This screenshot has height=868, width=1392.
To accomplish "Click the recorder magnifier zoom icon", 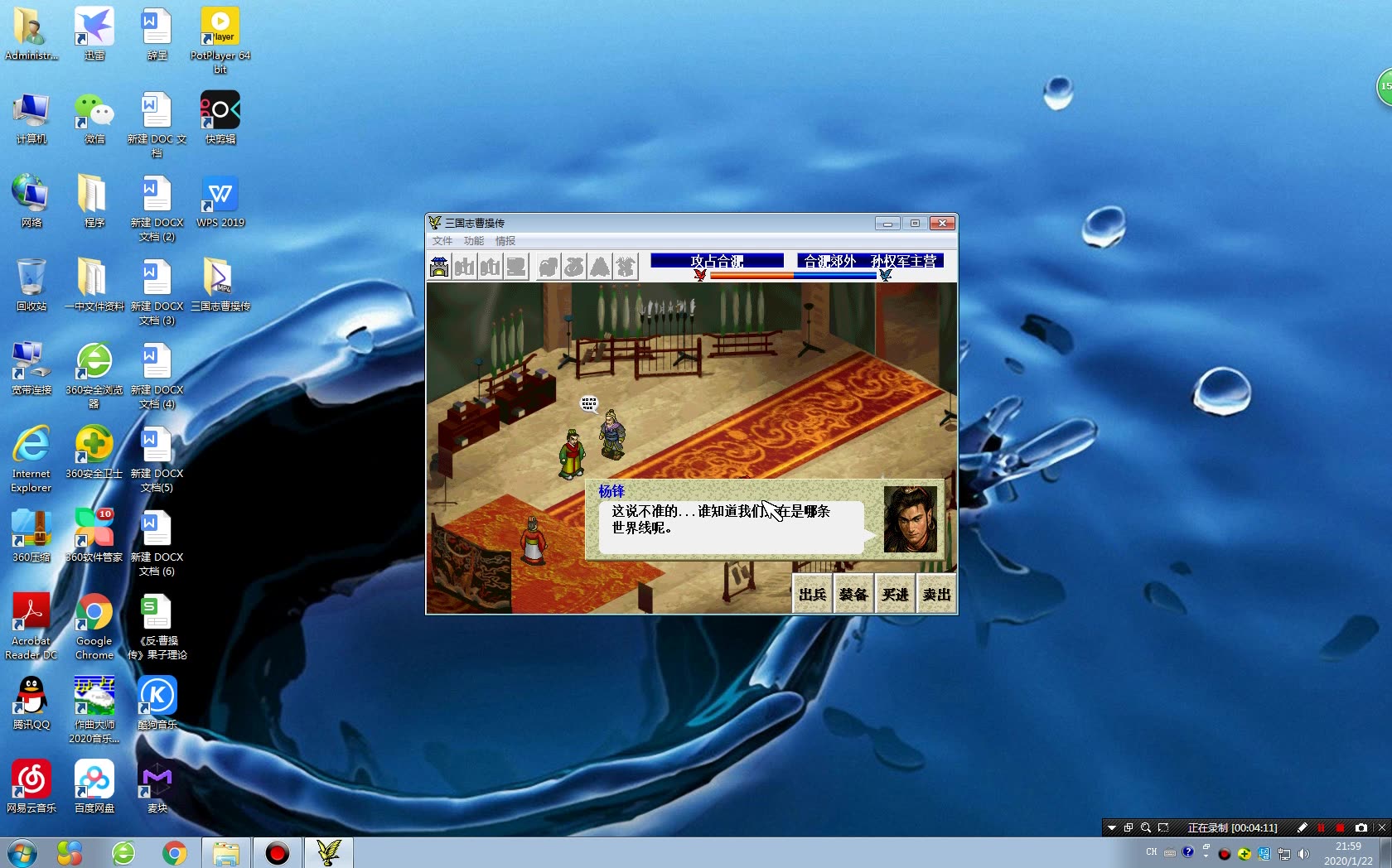I will (x=1146, y=827).
